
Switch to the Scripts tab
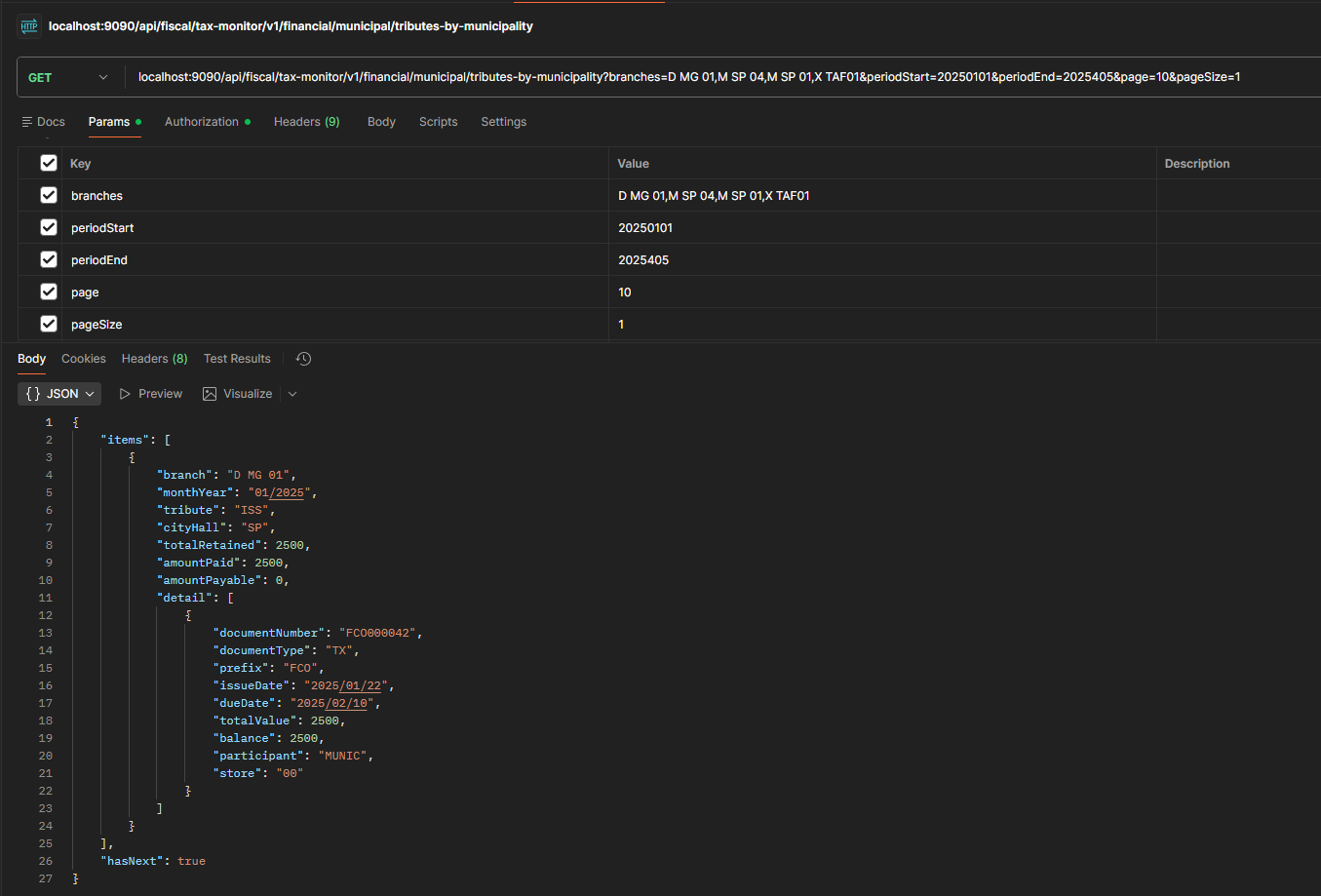click(x=438, y=122)
